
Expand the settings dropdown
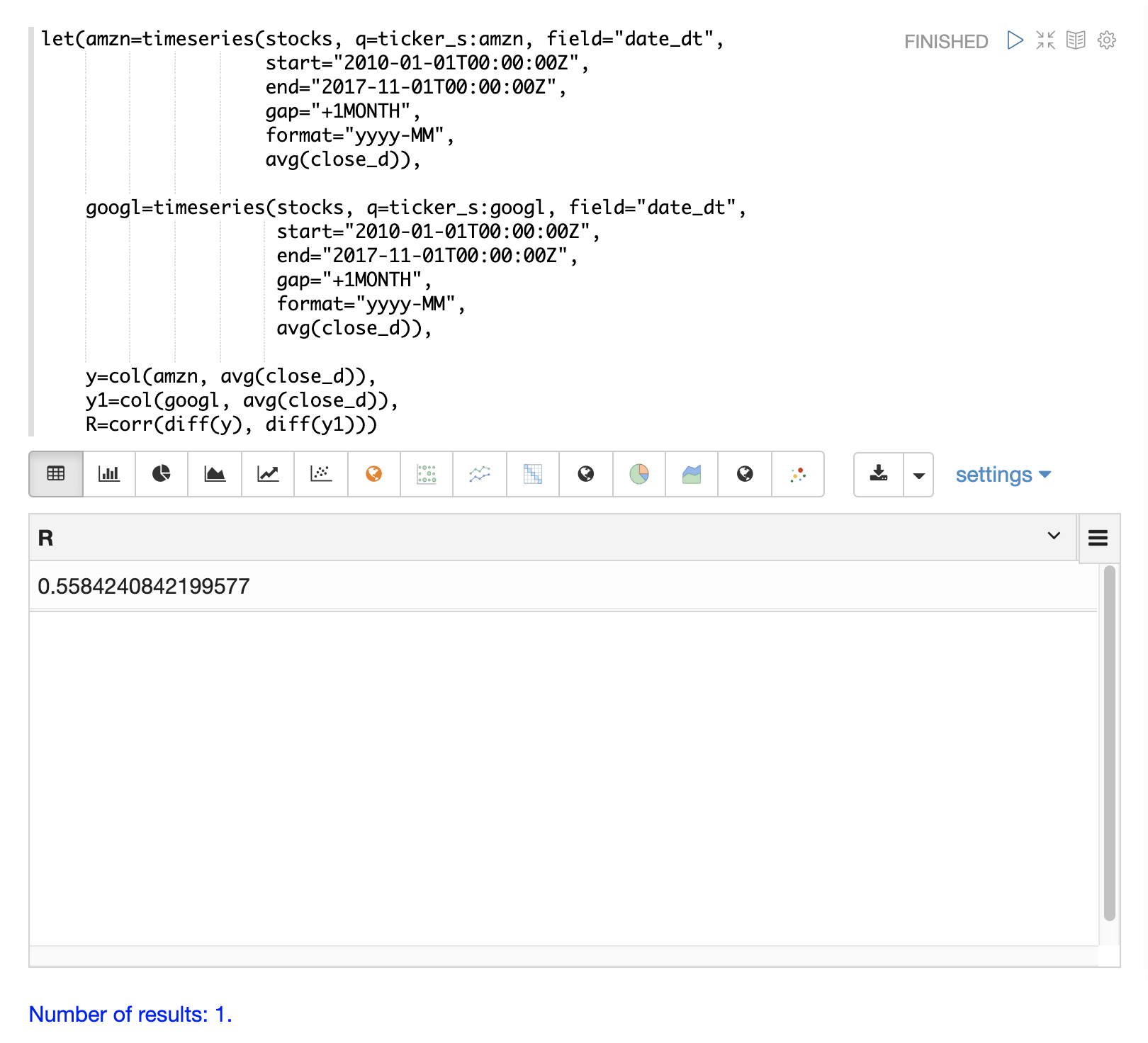click(1003, 475)
